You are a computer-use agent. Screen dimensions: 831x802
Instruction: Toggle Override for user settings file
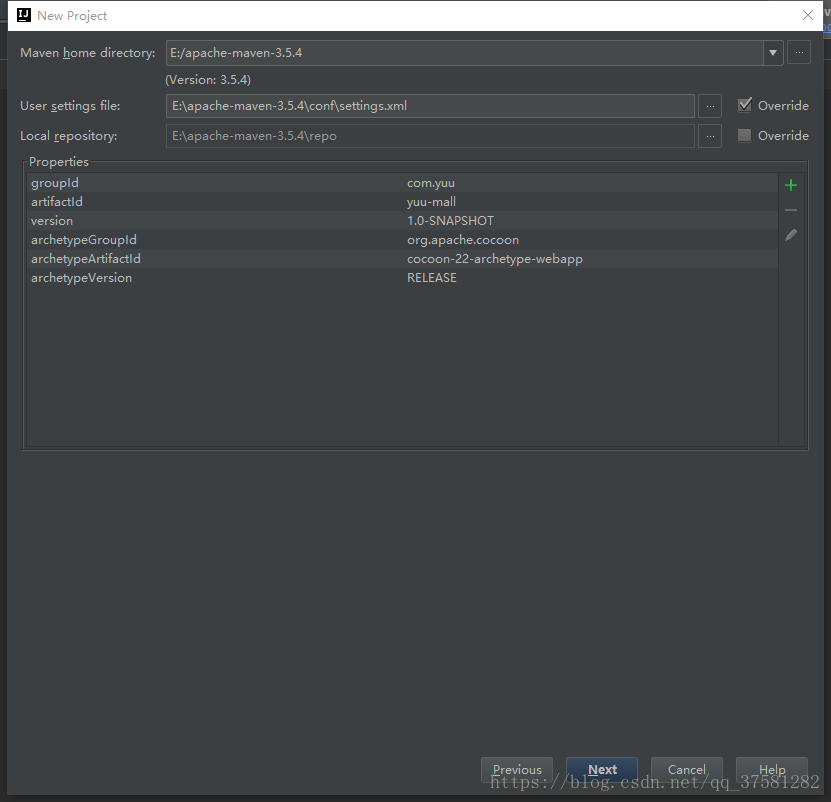(x=744, y=105)
